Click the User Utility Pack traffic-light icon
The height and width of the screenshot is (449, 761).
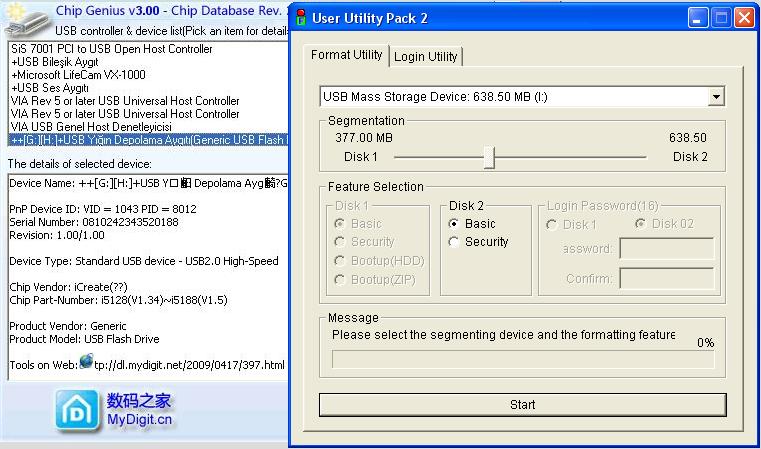point(301,17)
